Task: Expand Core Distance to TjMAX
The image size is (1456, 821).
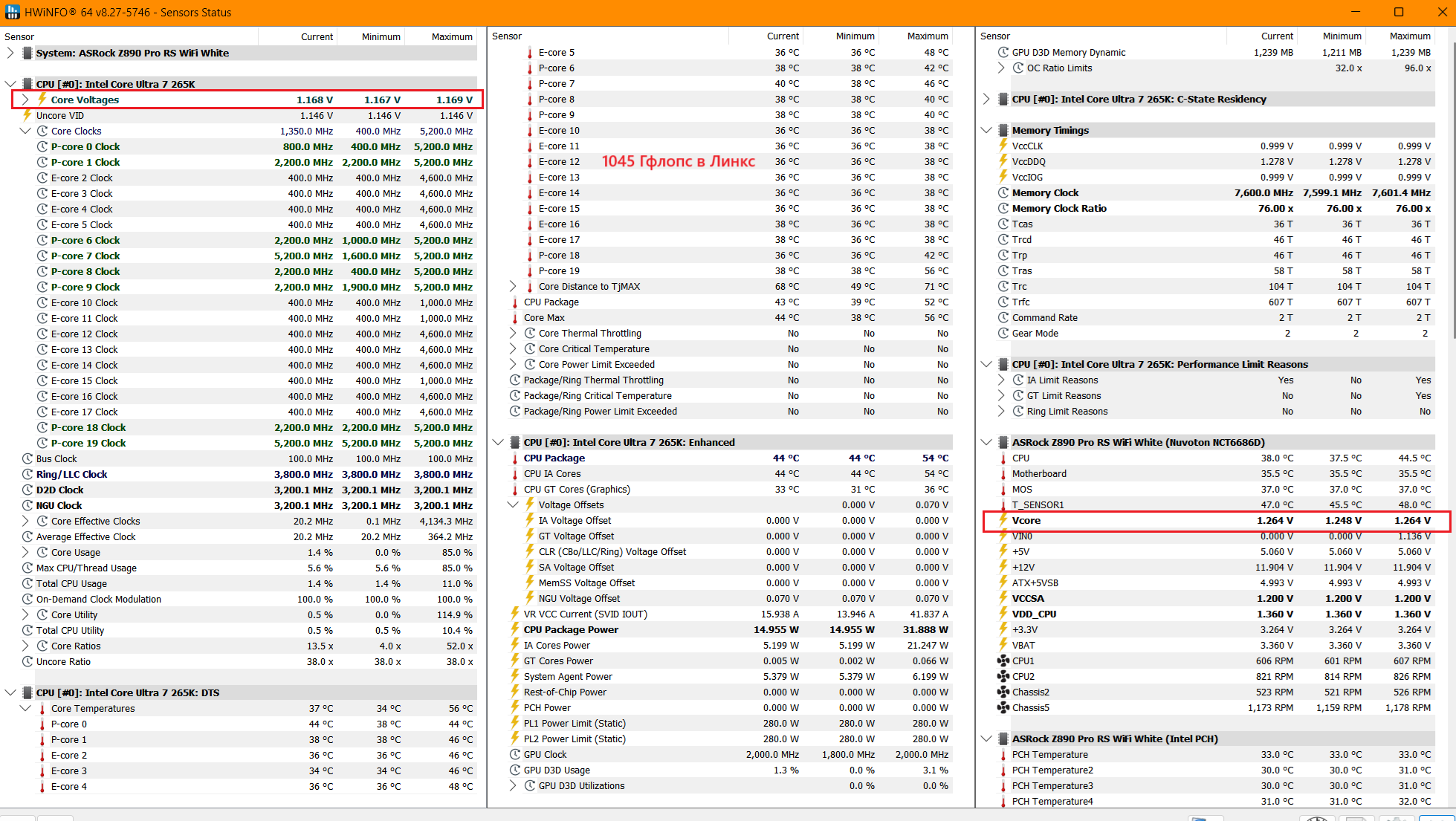Action: coord(513,286)
